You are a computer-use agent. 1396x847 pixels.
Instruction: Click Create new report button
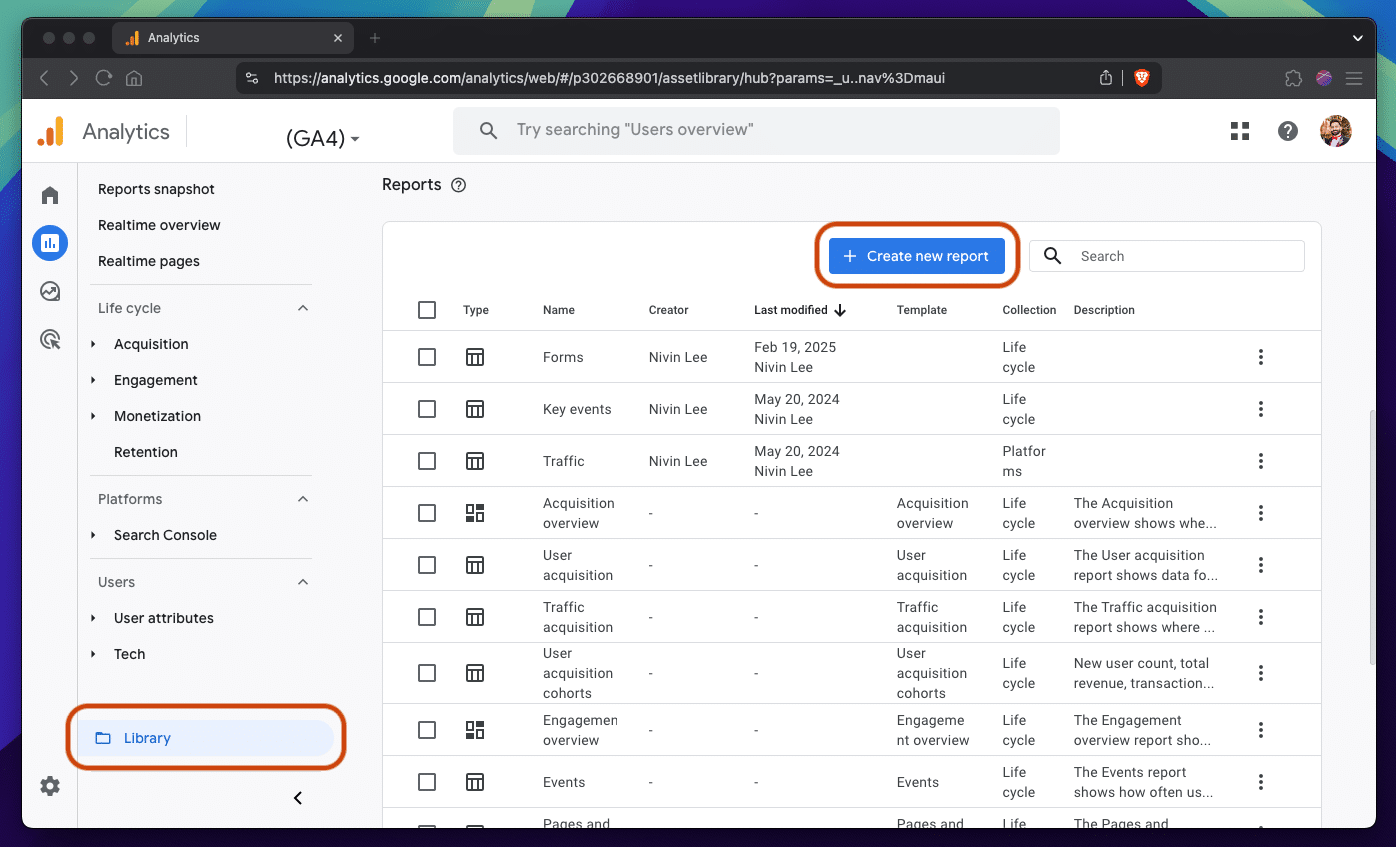pyautogui.click(x=917, y=256)
